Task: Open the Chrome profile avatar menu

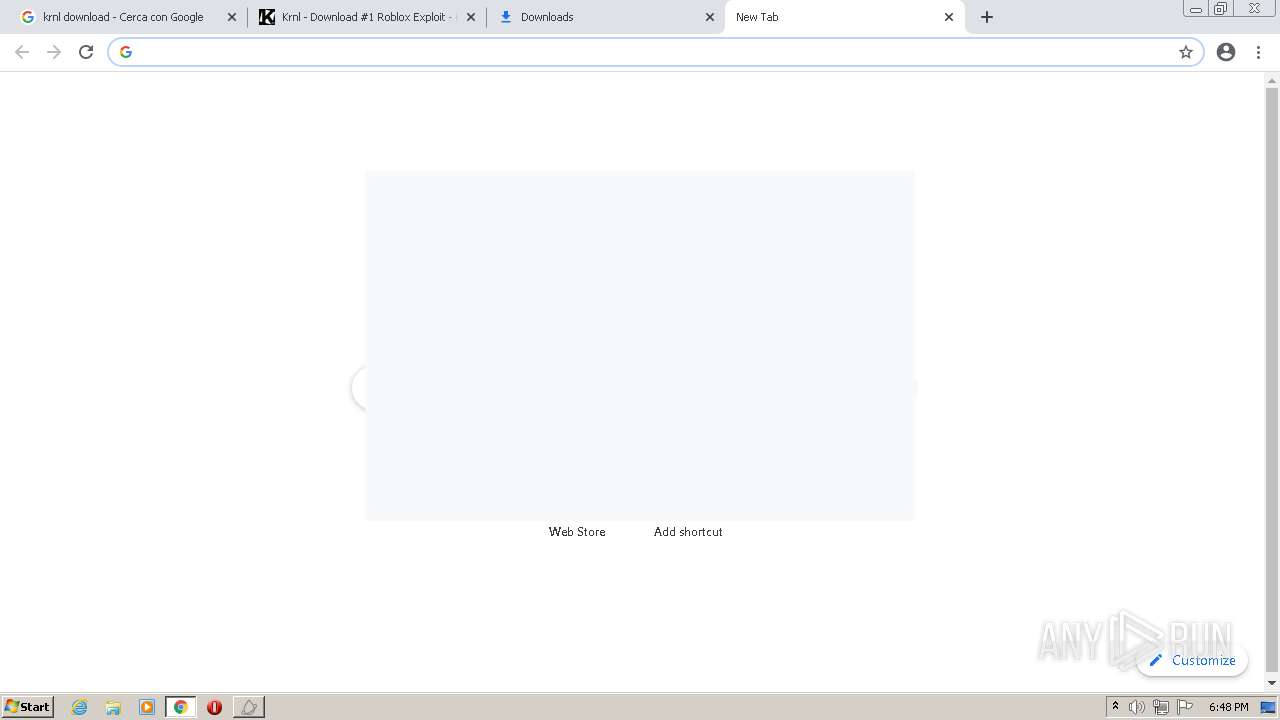Action: click(x=1226, y=52)
